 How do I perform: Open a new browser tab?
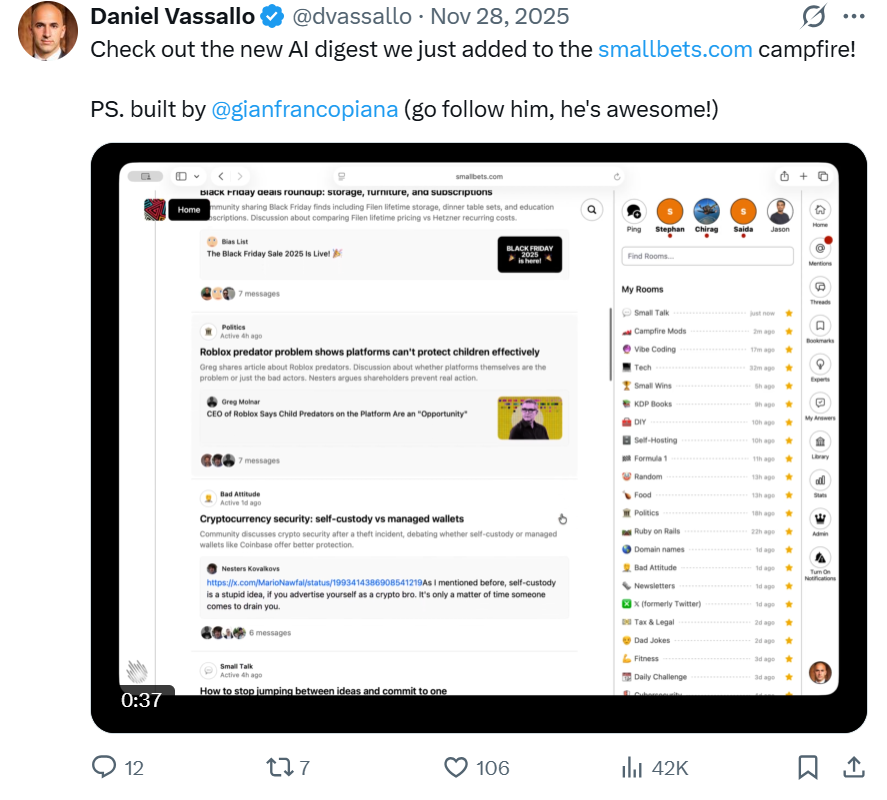click(804, 175)
